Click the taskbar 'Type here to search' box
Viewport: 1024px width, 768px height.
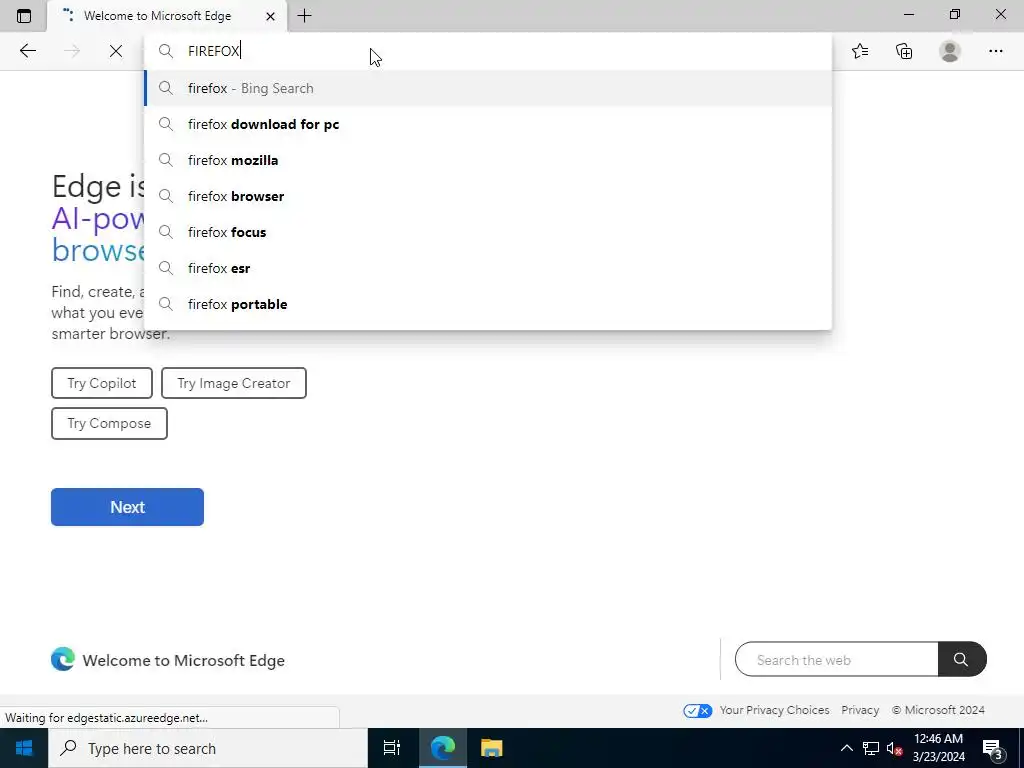click(208, 748)
